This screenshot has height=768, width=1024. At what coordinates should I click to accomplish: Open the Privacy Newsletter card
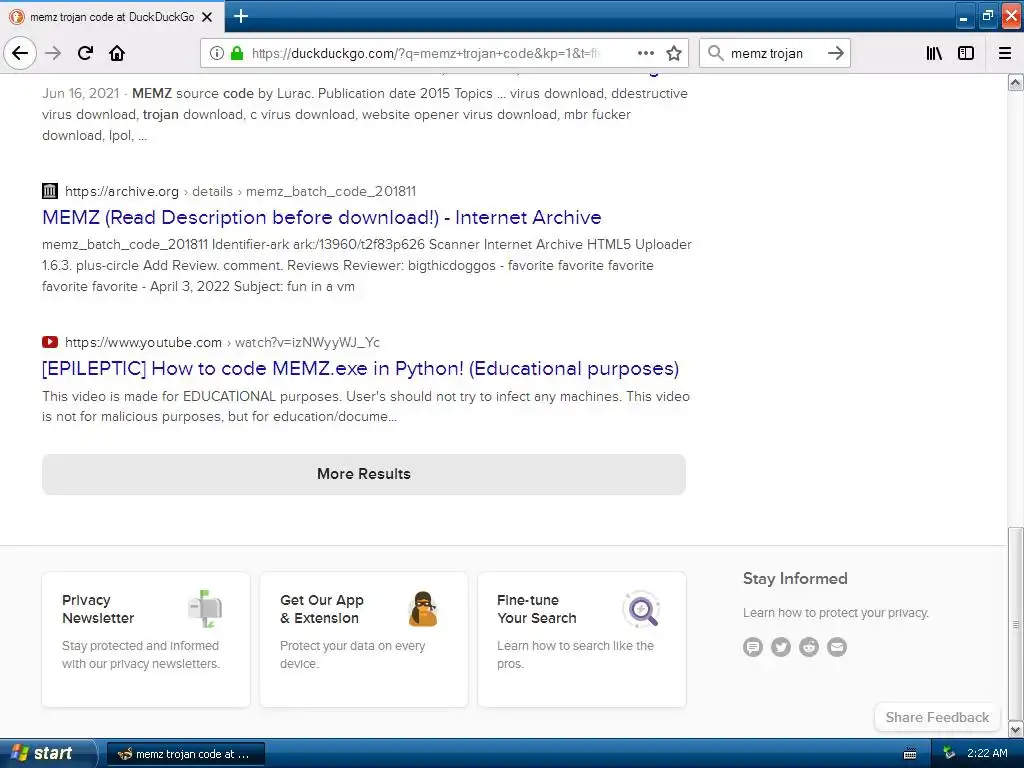(146, 639)
